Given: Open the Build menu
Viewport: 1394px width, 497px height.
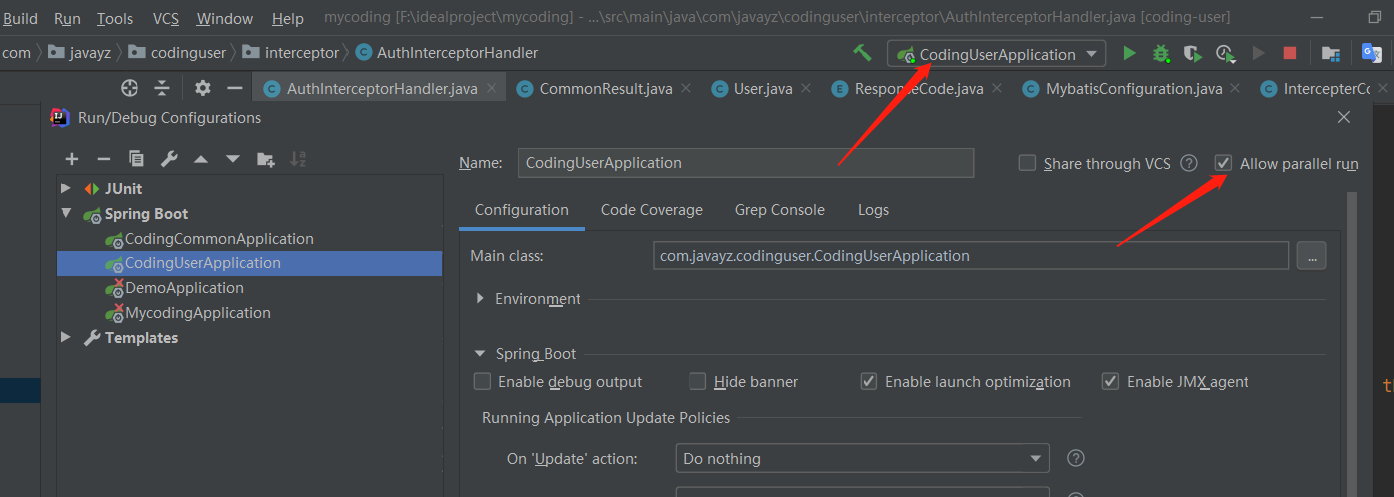Looking at the screenshot, I should point(20,18).
